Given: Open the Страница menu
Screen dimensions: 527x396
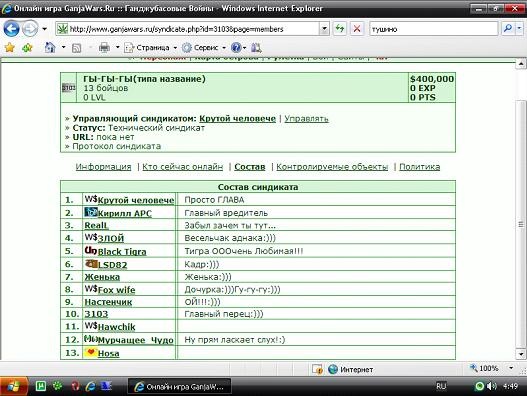Looking at the screenshot, I should click(151, 48).
